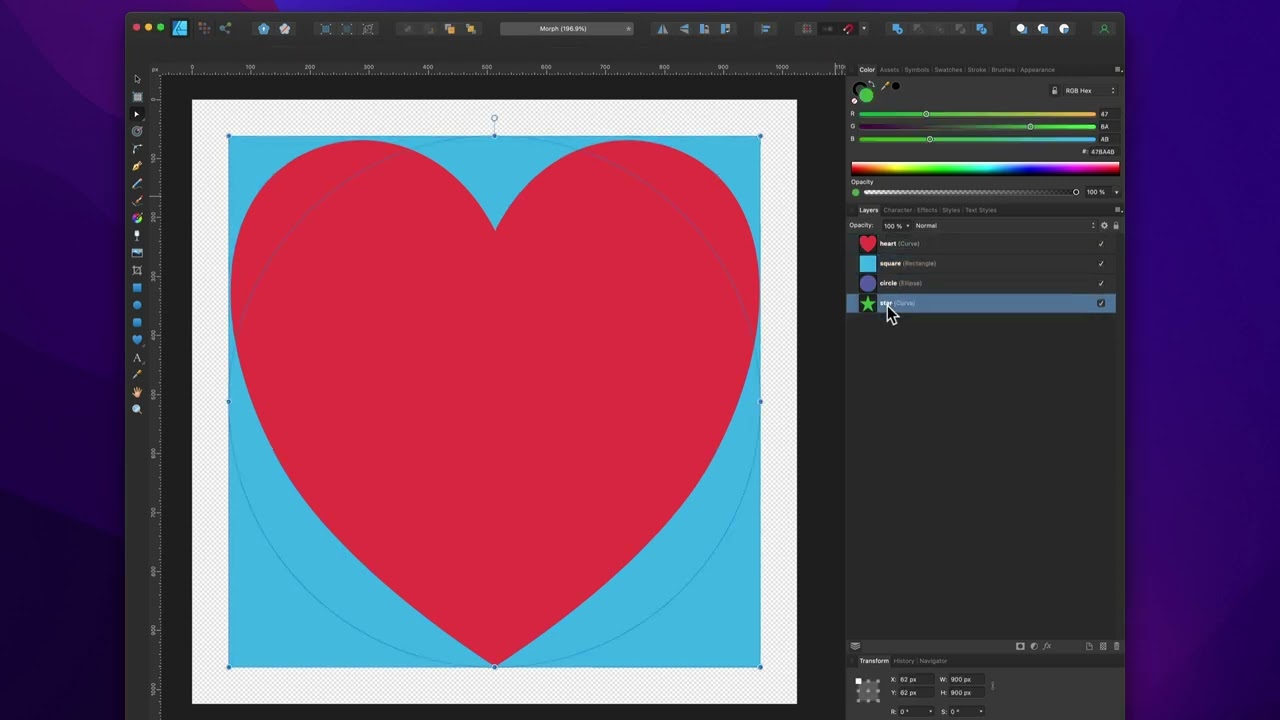
Task: Swap stroke and fill colors arrow
Action: pos(871,84)
